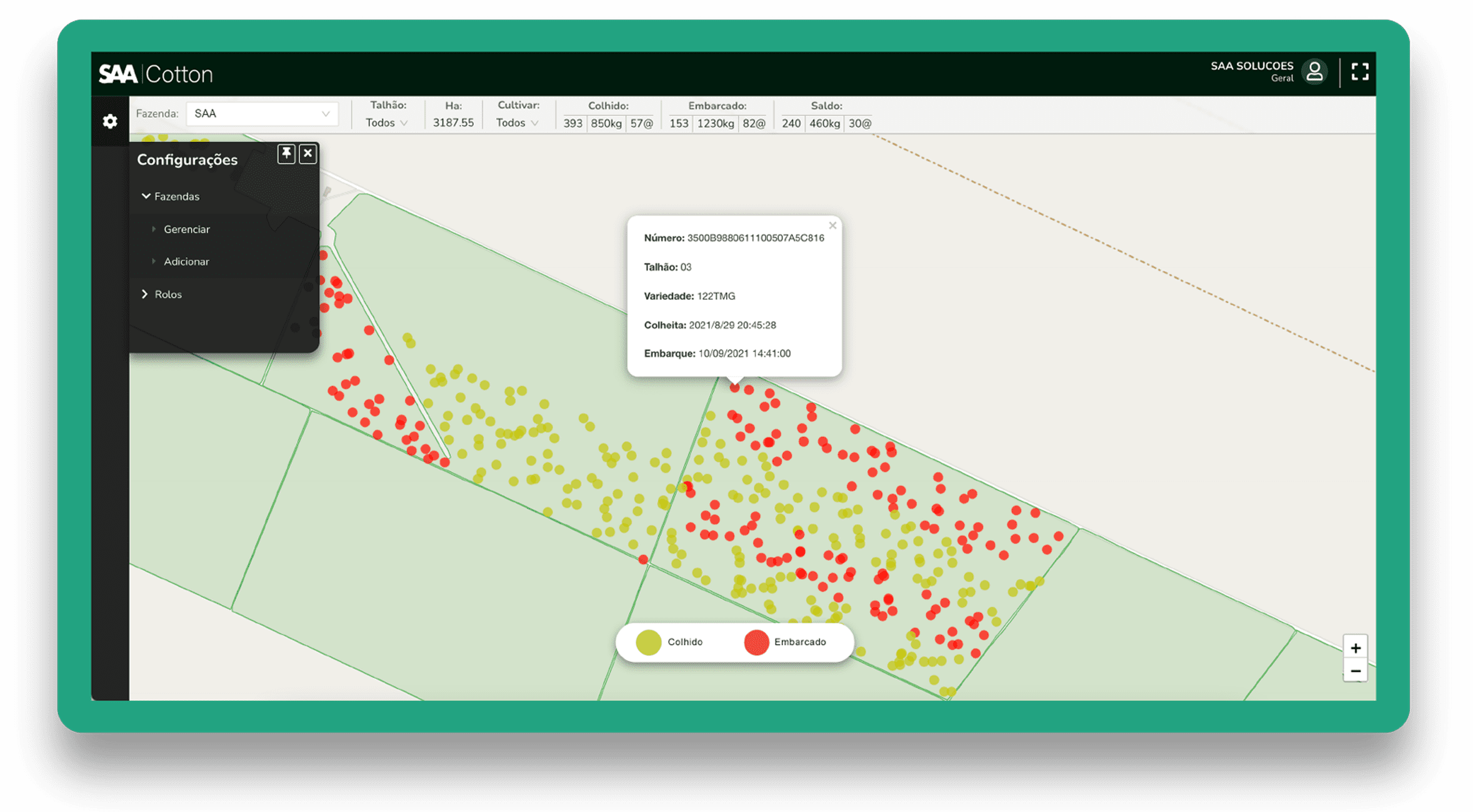
Task: Open the Fazenda SAA dropdown
Action: [x=262, y=114]
